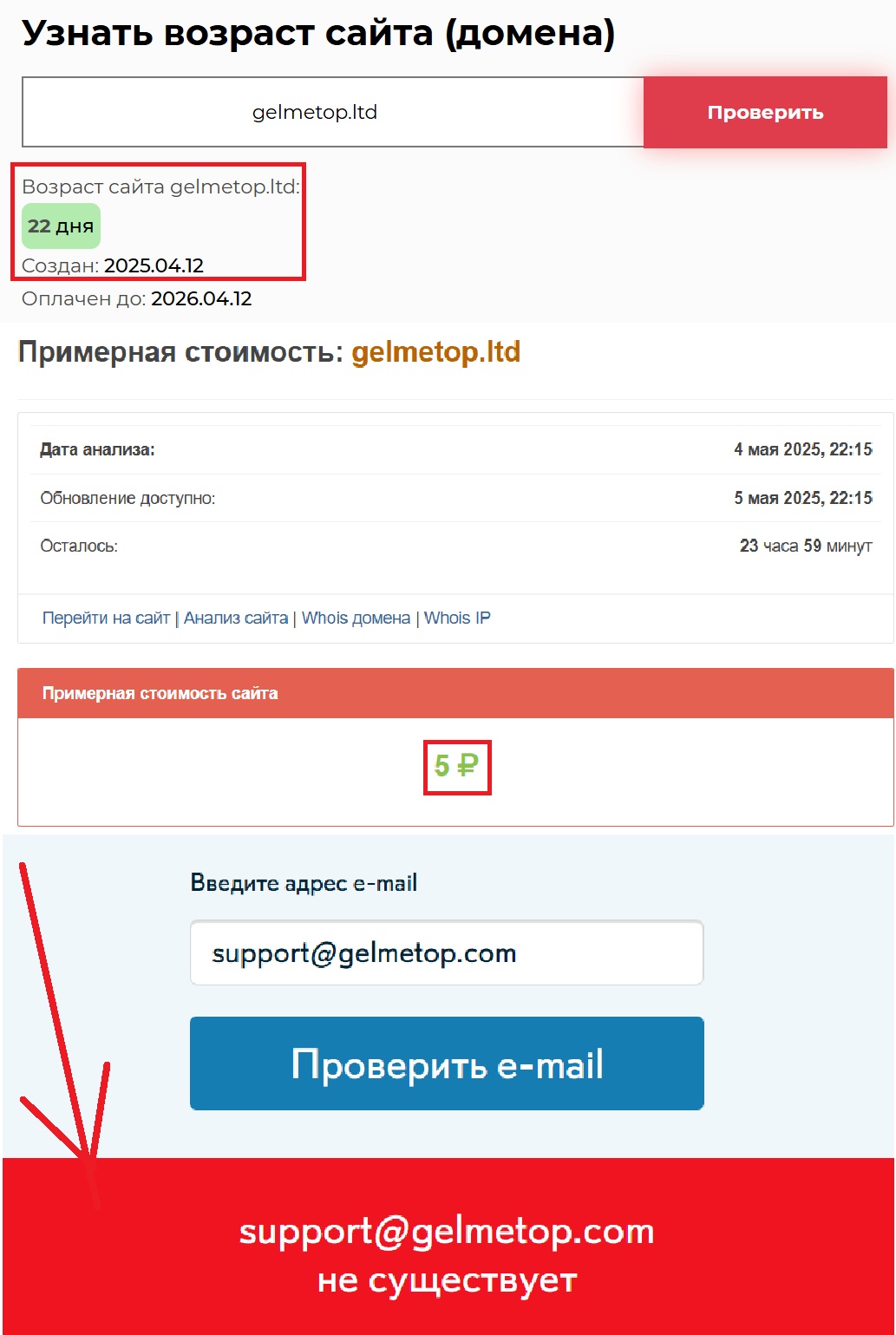The image size is (896, 1335).
Task: Click the red не существует result banner
Action: pos(448,1247)
